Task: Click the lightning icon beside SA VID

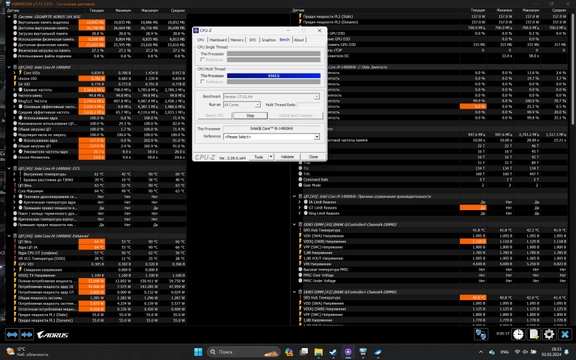Action: (15, 84)
